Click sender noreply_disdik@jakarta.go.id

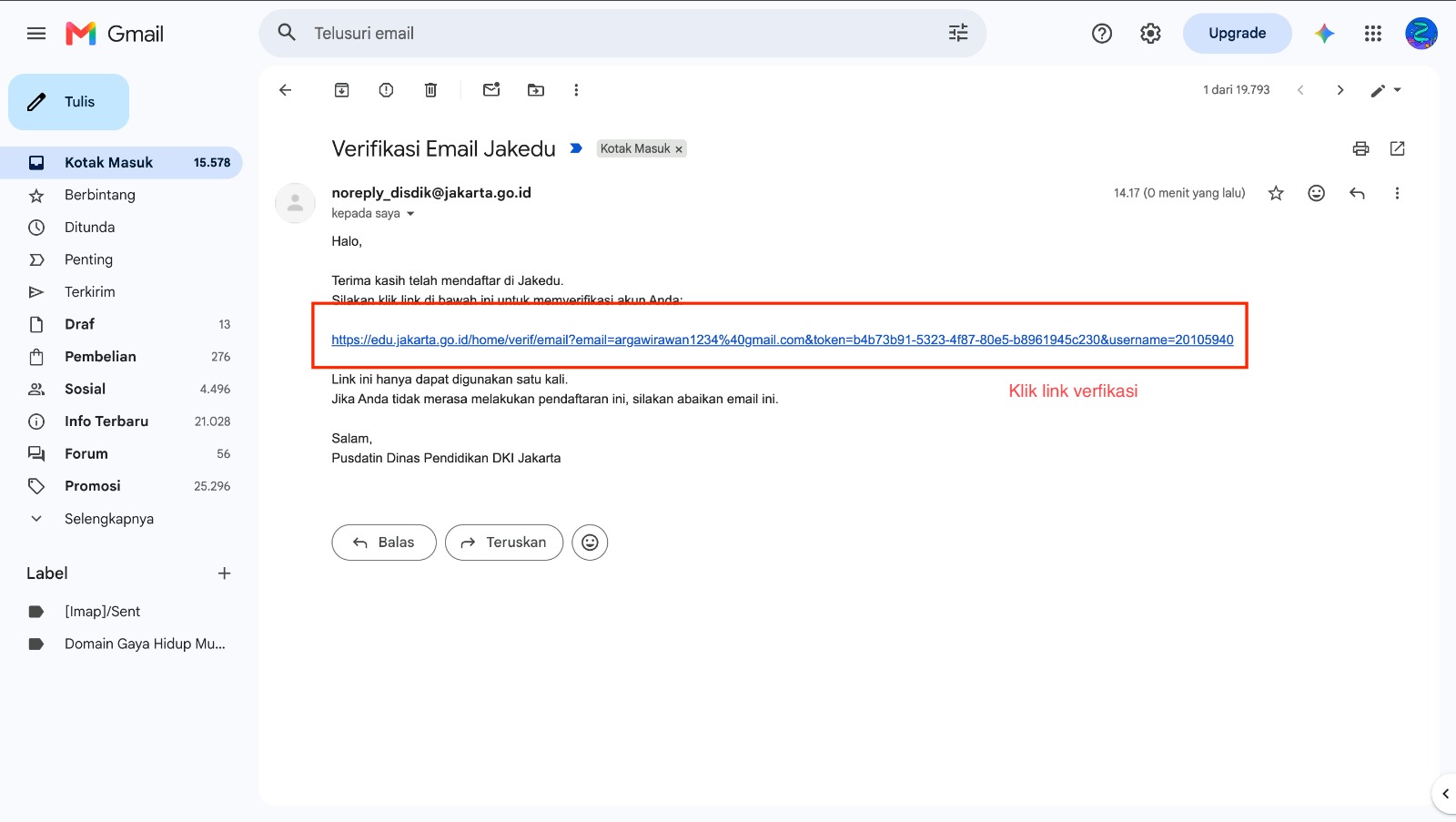pos(431,193)
